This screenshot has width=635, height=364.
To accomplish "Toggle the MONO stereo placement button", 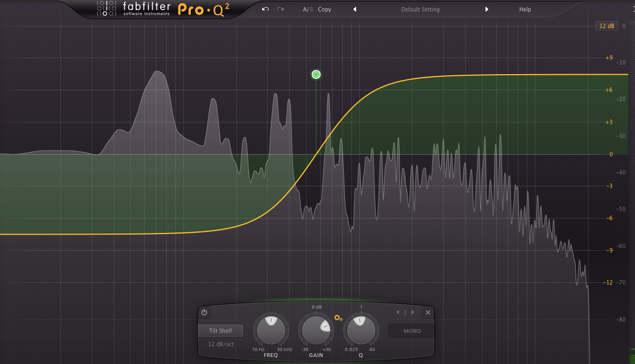I will click(x=412, y=331).
